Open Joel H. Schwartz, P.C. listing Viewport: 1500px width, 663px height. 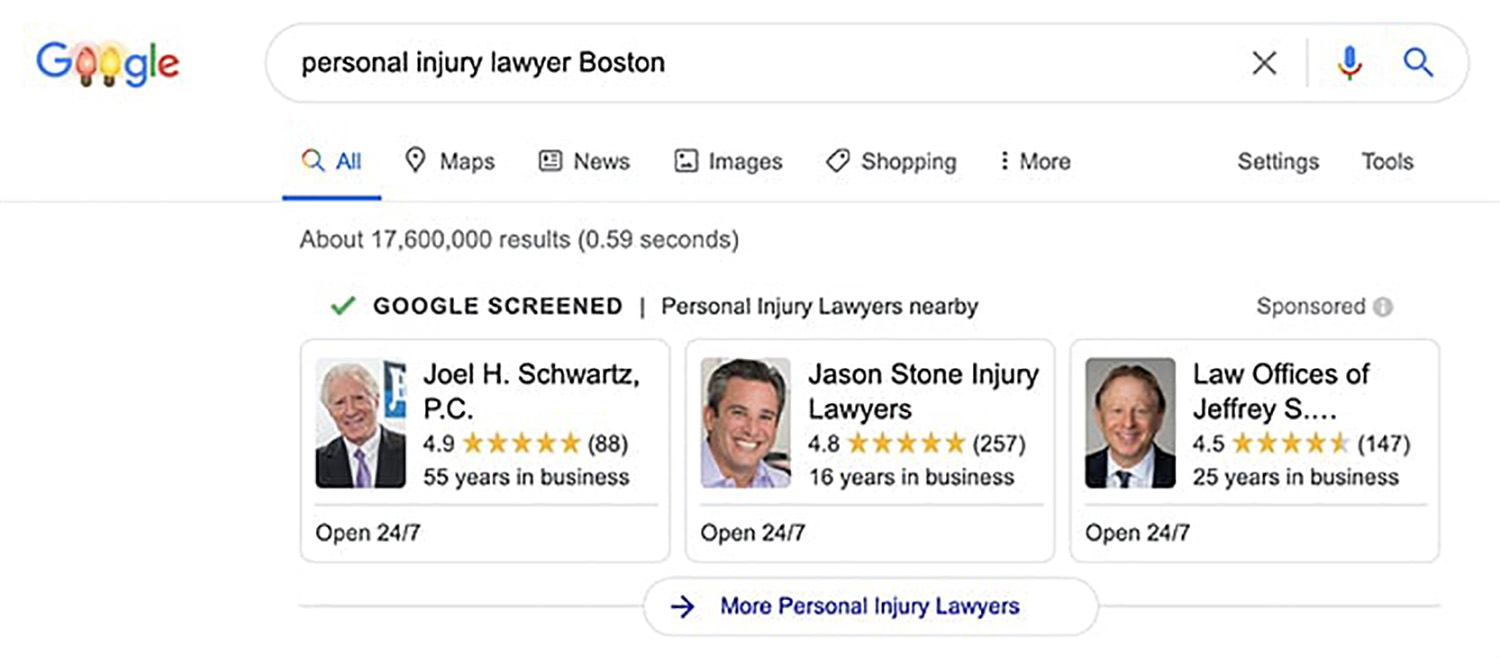(531, 391)
